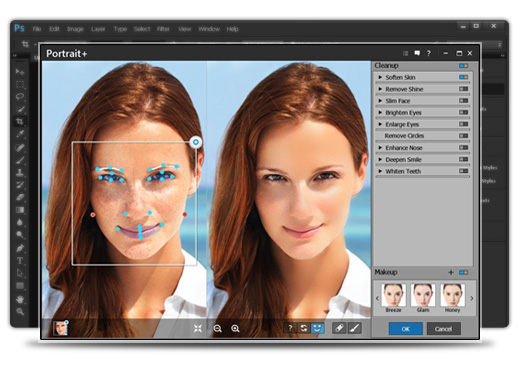
Task: Select the eraser icon in bottom bar
Action: pos(339,328)
